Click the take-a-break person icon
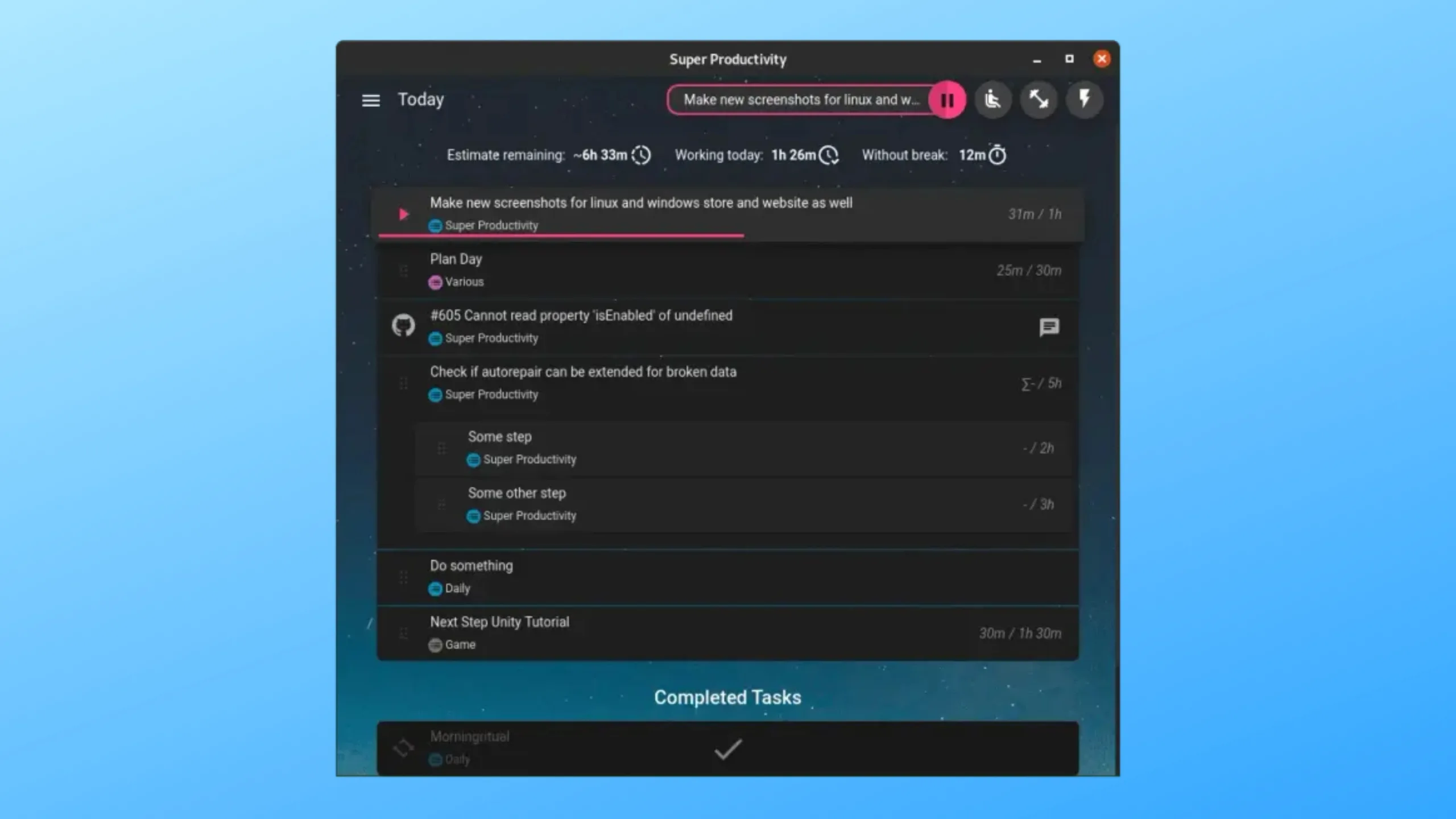This screenshot has height=819, width=1456. pyautogui.click(x=993, y=100)
